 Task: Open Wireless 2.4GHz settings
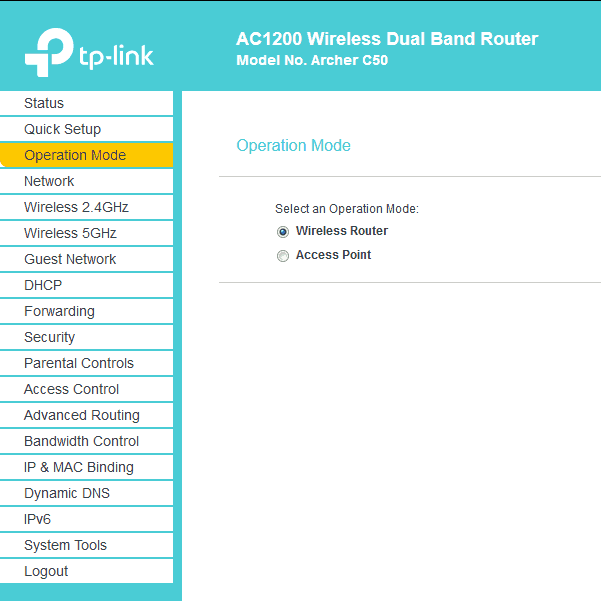[x=86, y=207]
